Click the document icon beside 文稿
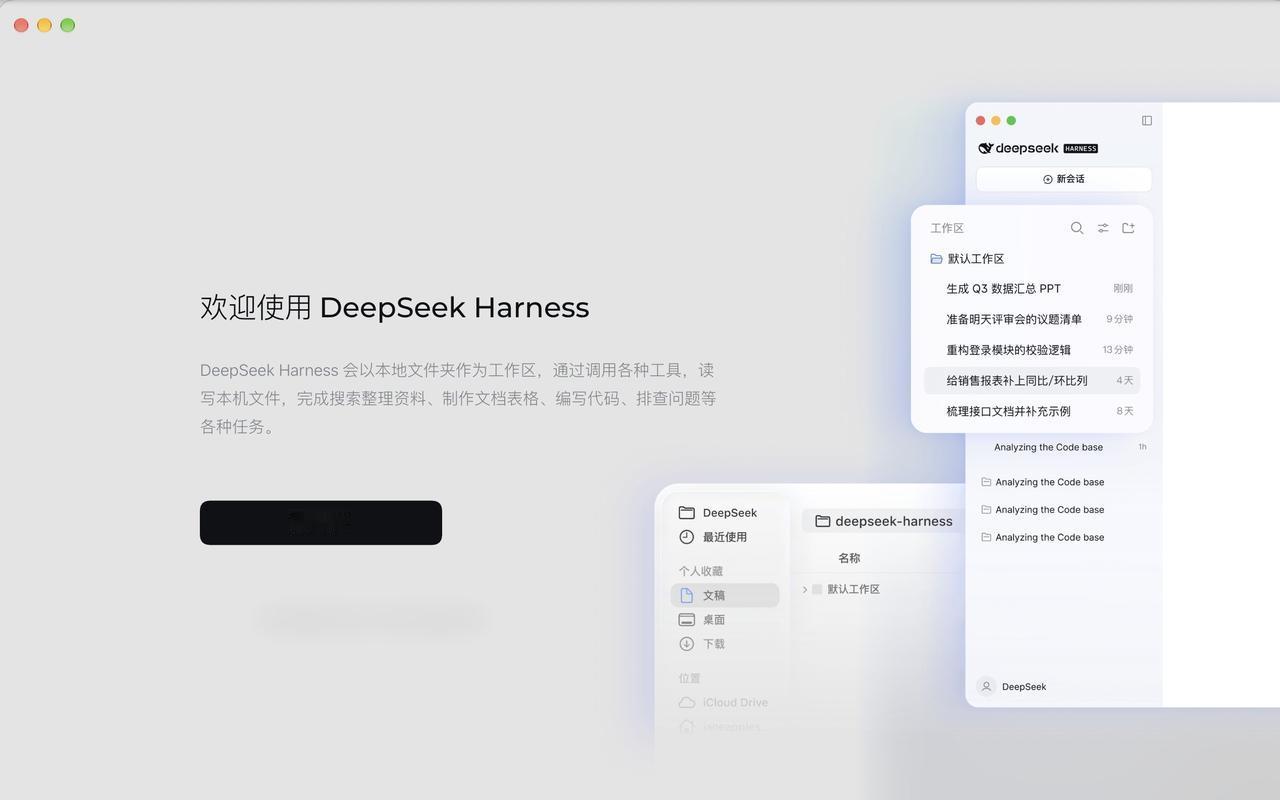The image size is (1280, 800). (x=687, y=595)
